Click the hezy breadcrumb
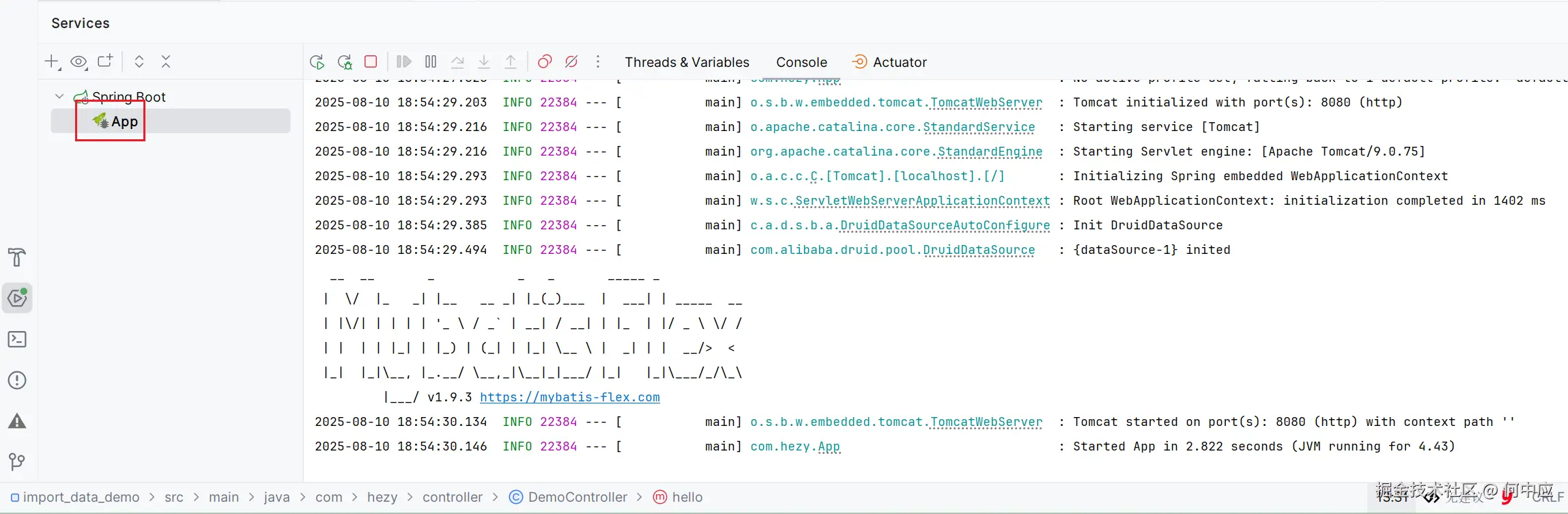The width and height of the screenshot is (1568, 514). pyautogui.click(x=382, y=497)
